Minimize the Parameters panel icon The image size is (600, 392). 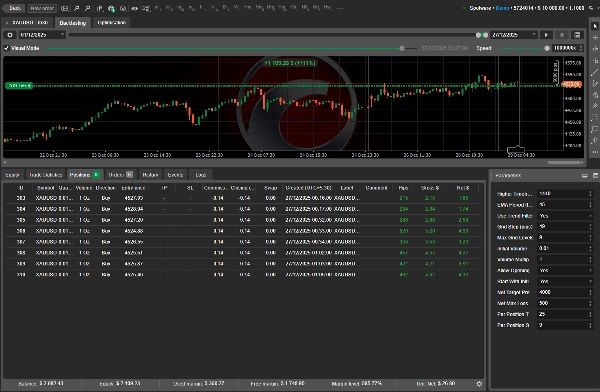coord(584,176)
